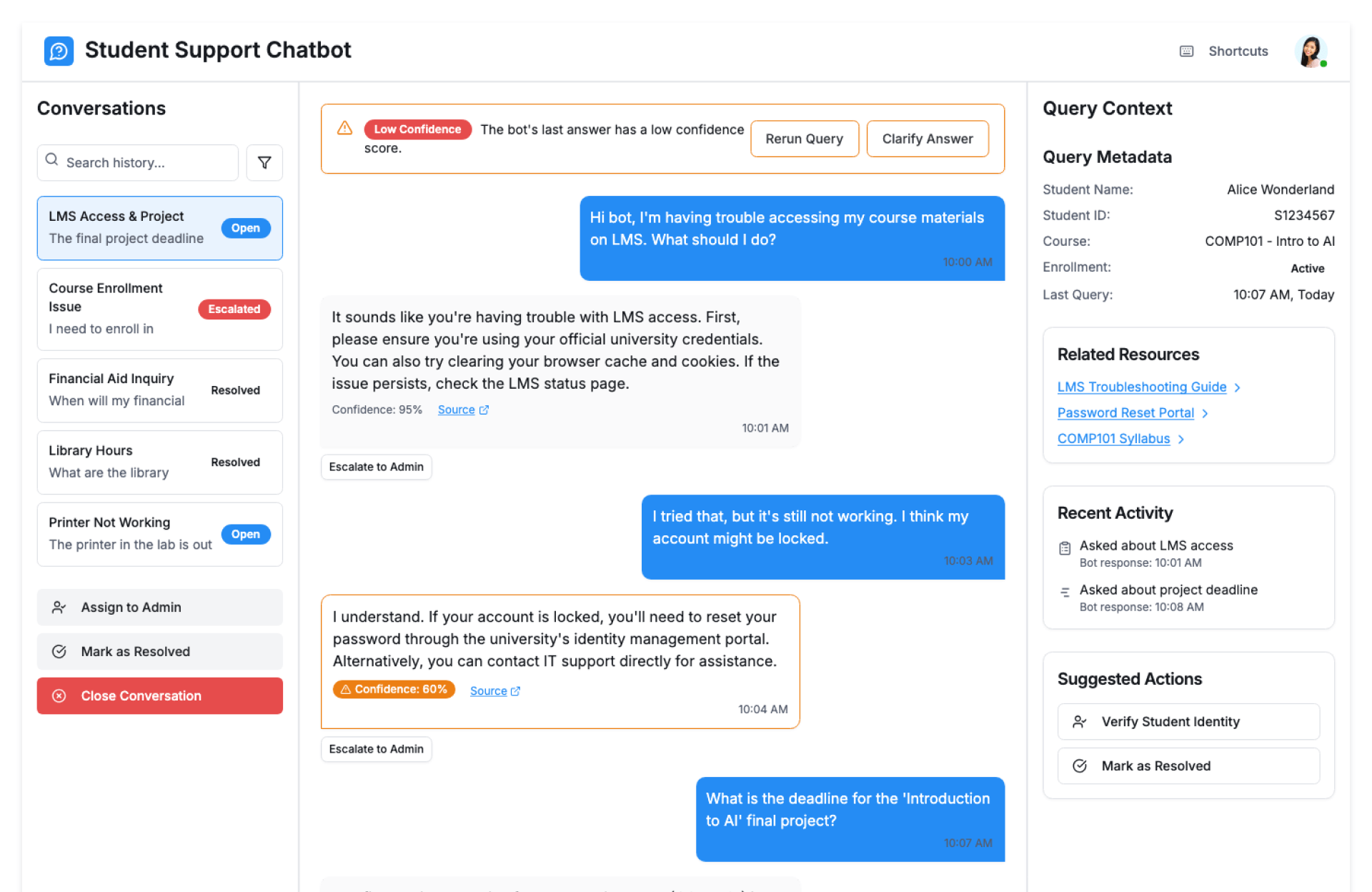Click the red Close Conversation button
1372x892 pixels.
coord(159,695)
